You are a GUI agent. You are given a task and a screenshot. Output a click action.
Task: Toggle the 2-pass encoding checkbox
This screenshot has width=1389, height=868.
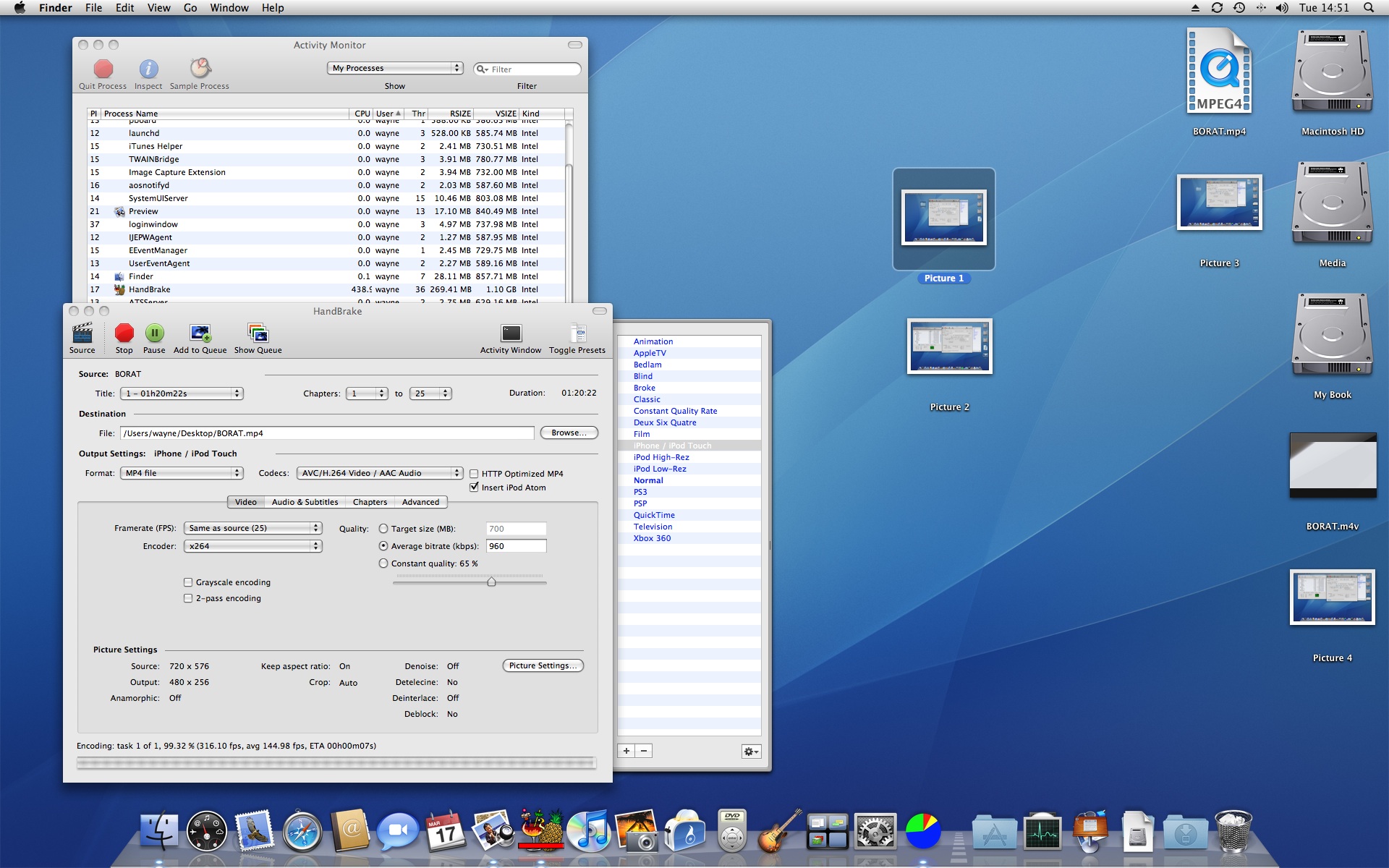tap(188, 598)
